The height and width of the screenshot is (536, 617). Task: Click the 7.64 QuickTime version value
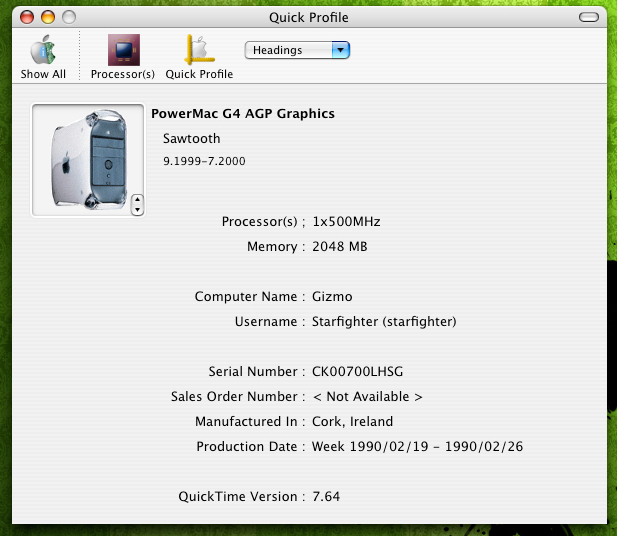pyautogui.click(x=326, y=497)
